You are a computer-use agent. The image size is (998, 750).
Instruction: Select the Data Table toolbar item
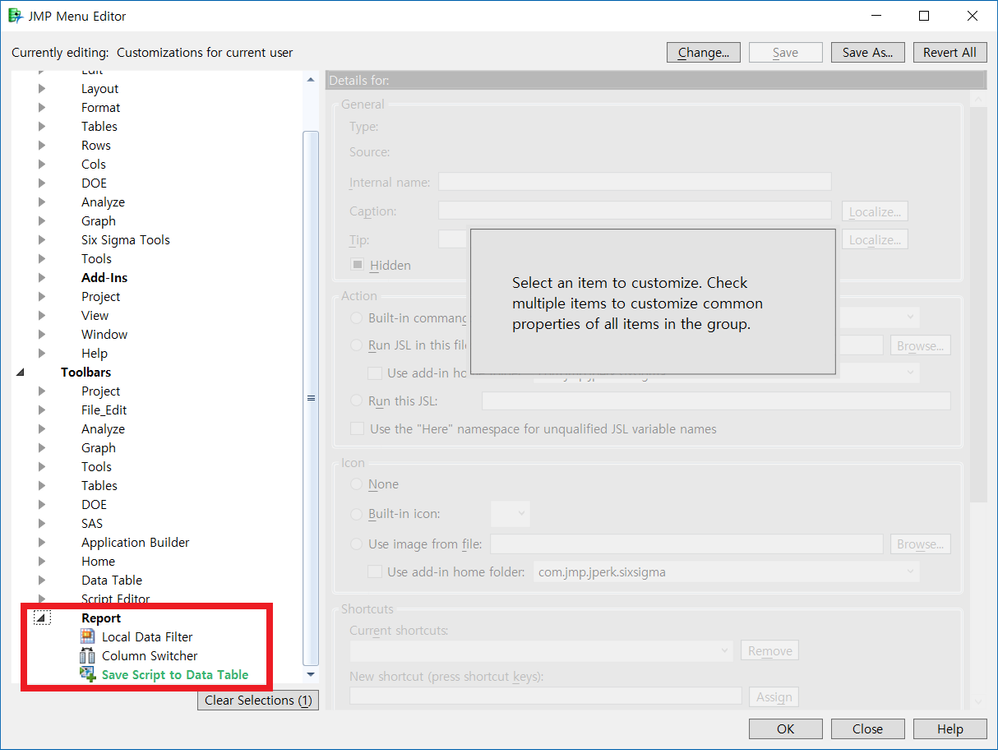(111, 580)
